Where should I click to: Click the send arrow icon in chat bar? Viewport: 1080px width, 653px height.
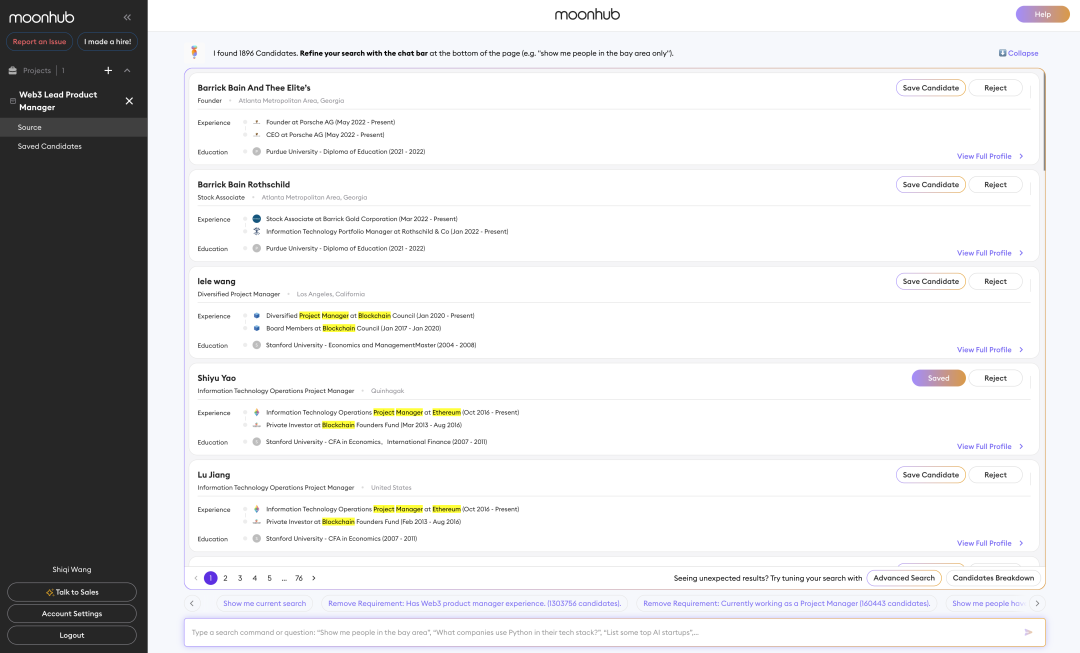tap(1028, 632)
